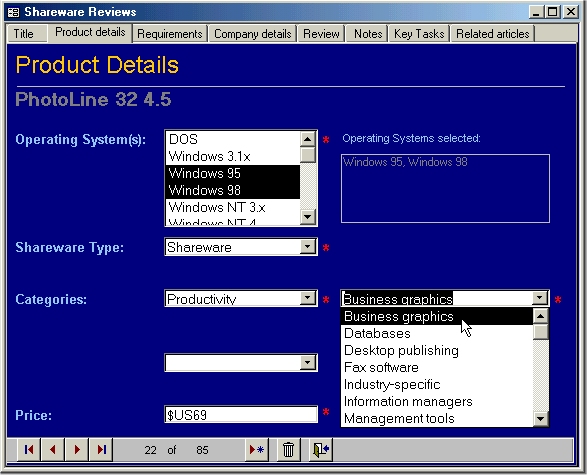
Task: Open the empty second category dropdown
Action: [x=308, y=362]
